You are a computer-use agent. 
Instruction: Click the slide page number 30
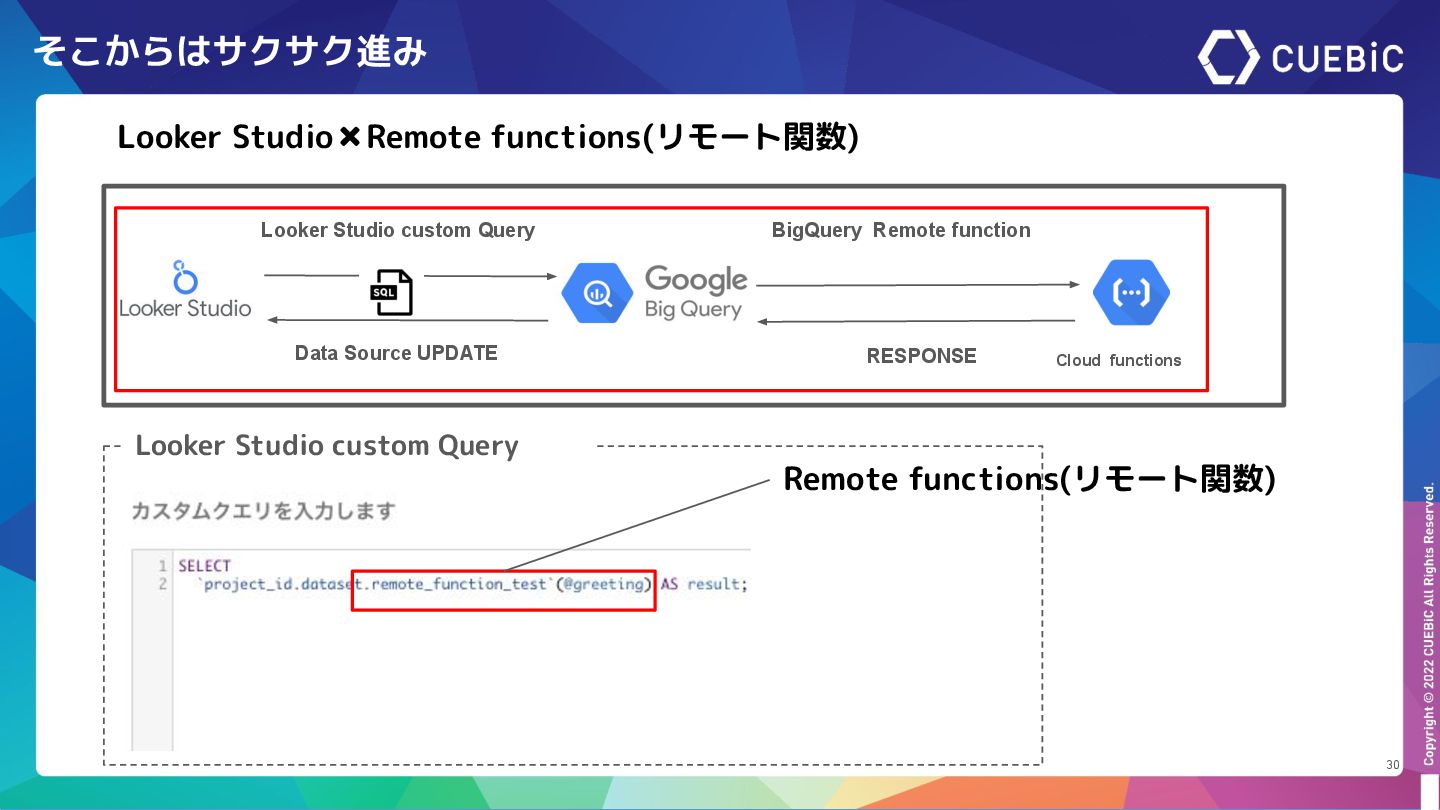click(1392, 764)
